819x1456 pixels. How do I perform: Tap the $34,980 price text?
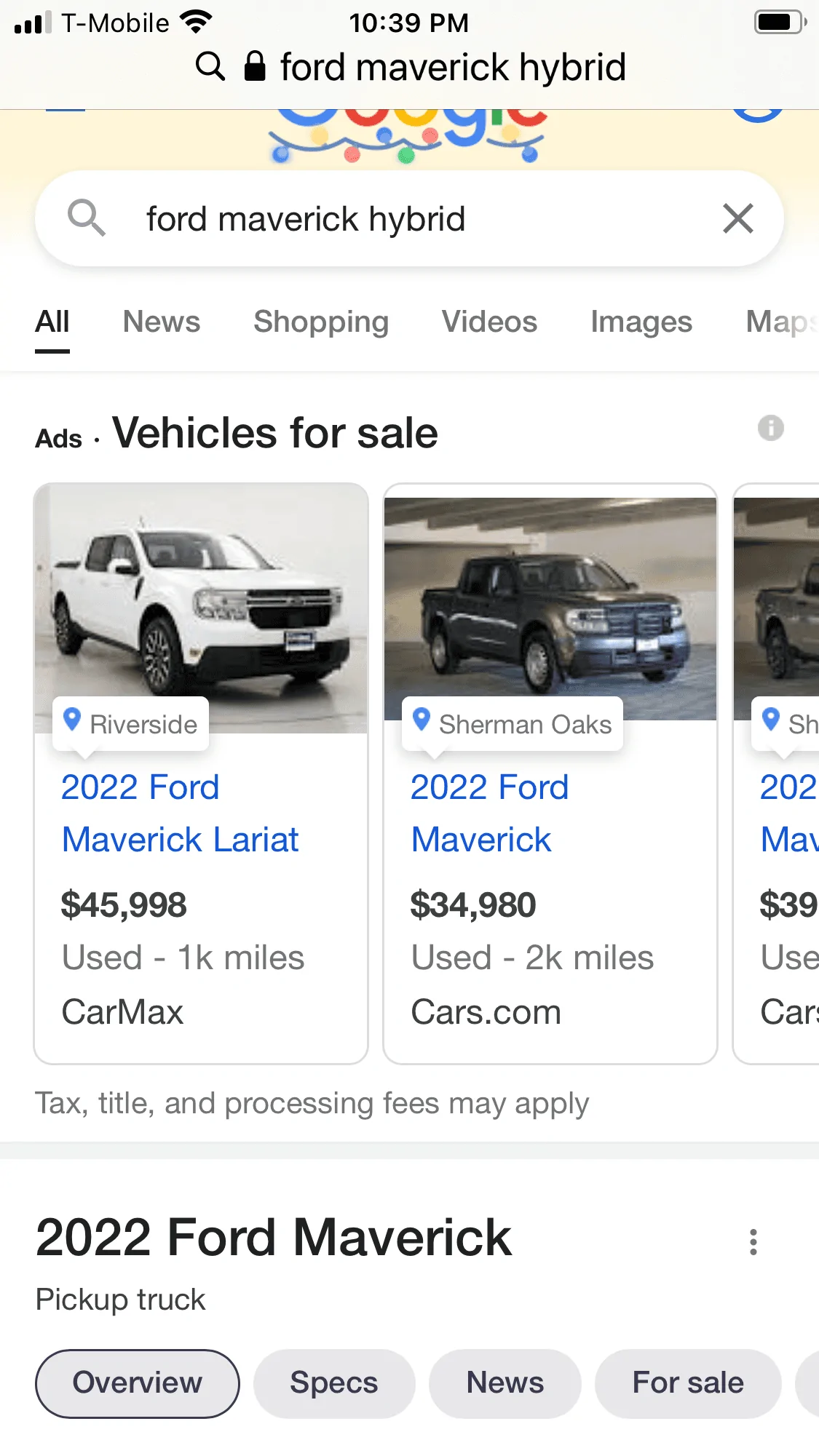(x=473, y=905)
